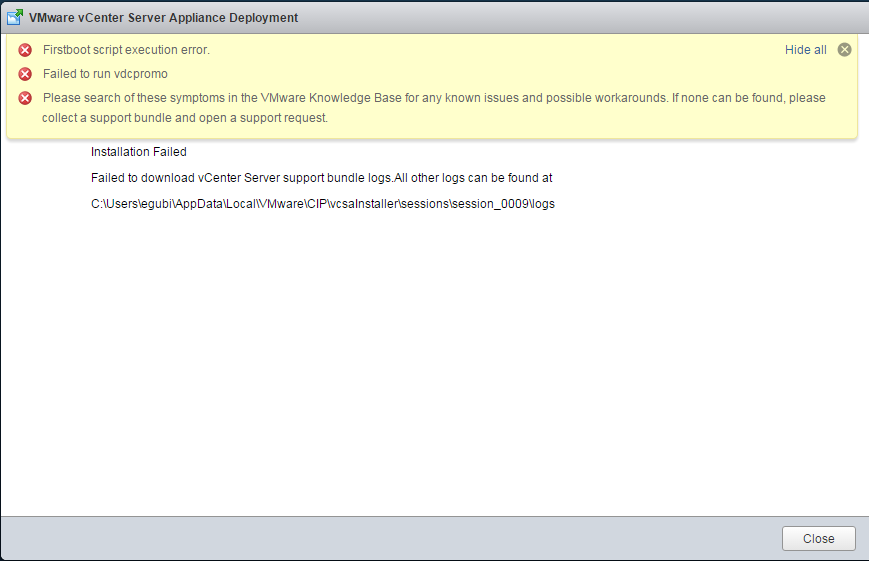Click the 'Please search of these symptoms' message line
The width and height of the screenshot is (869, 561).
434,98
